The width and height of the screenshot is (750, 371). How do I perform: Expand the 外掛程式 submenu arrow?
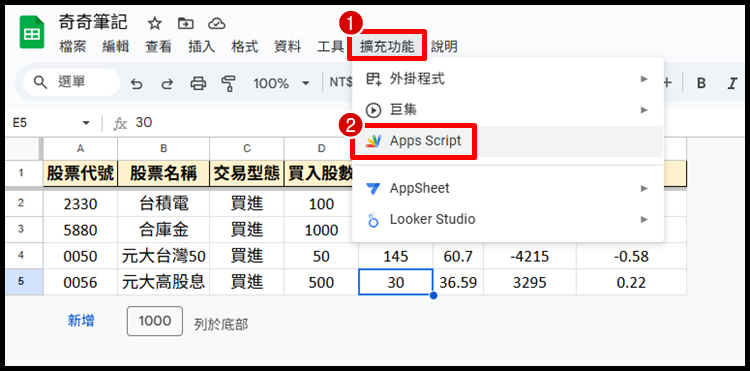tap(644, 79)
